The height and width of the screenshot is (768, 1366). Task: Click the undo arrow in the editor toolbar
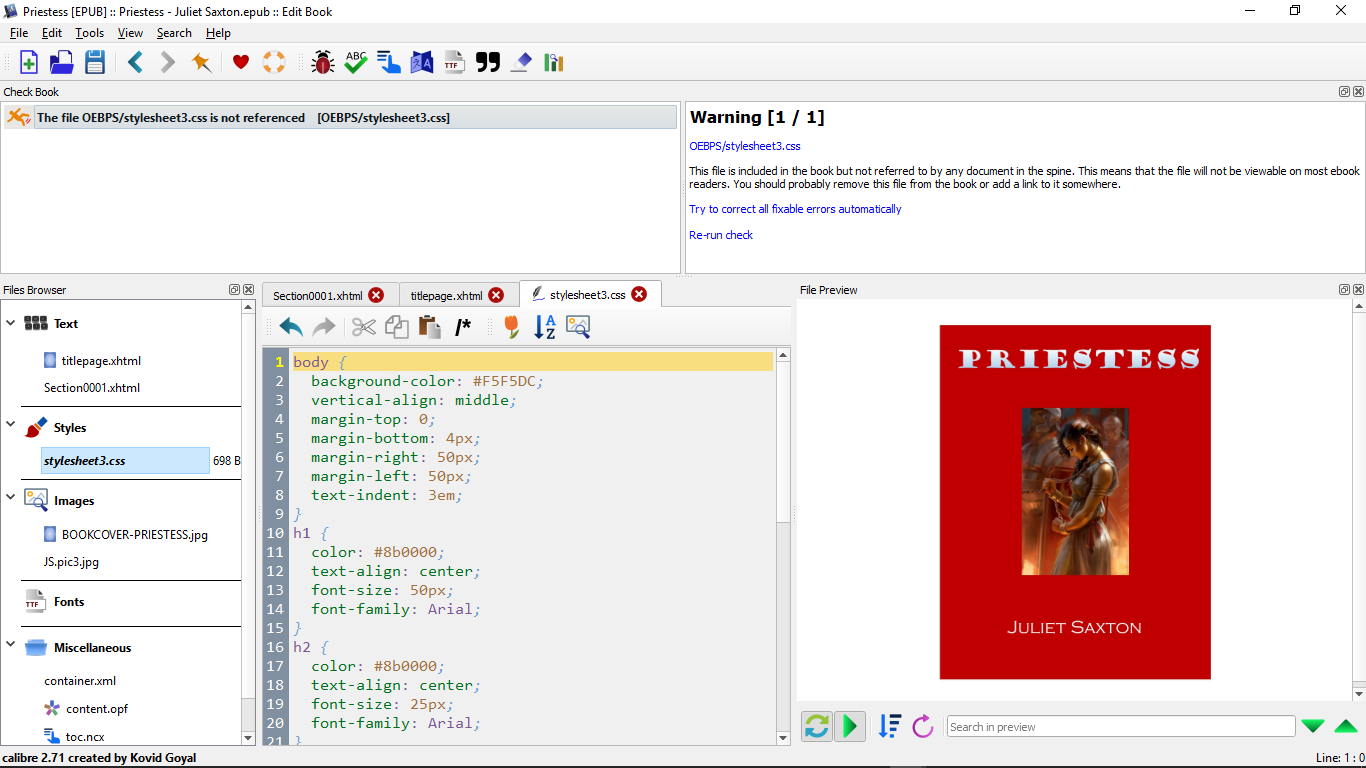pyautogui.click(x=291, y=327)
